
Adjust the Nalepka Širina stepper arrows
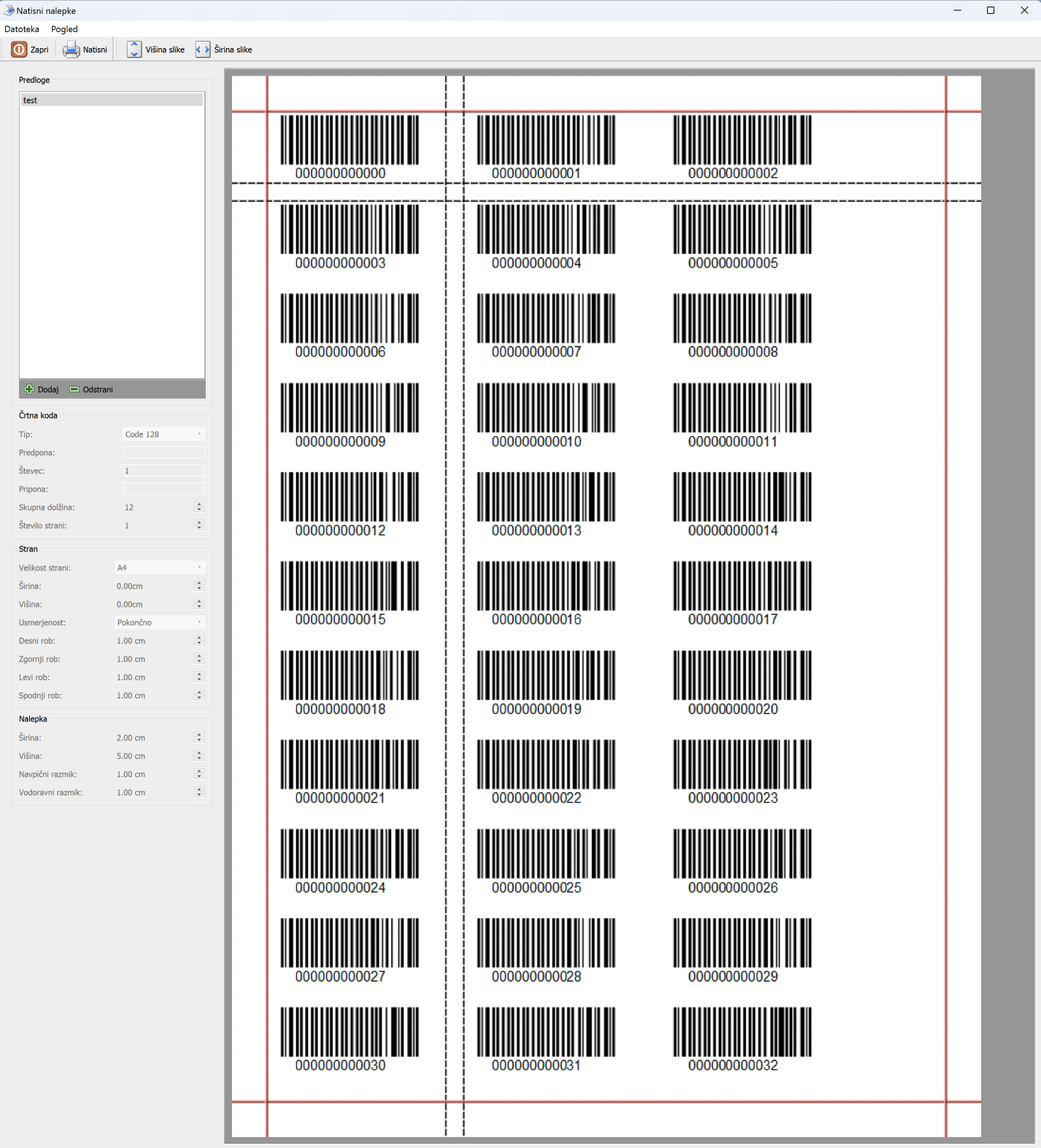click(x=199, y=737)
